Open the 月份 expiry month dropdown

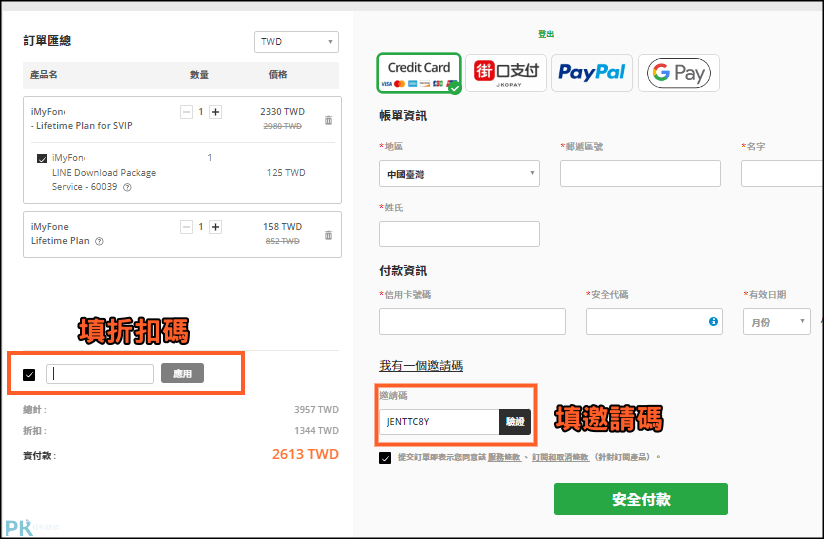pyautogui.click(x=777, y=322)
